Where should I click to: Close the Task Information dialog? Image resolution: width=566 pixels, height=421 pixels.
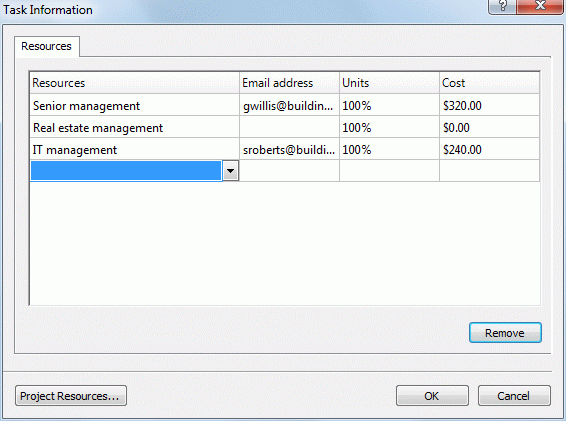539,6
